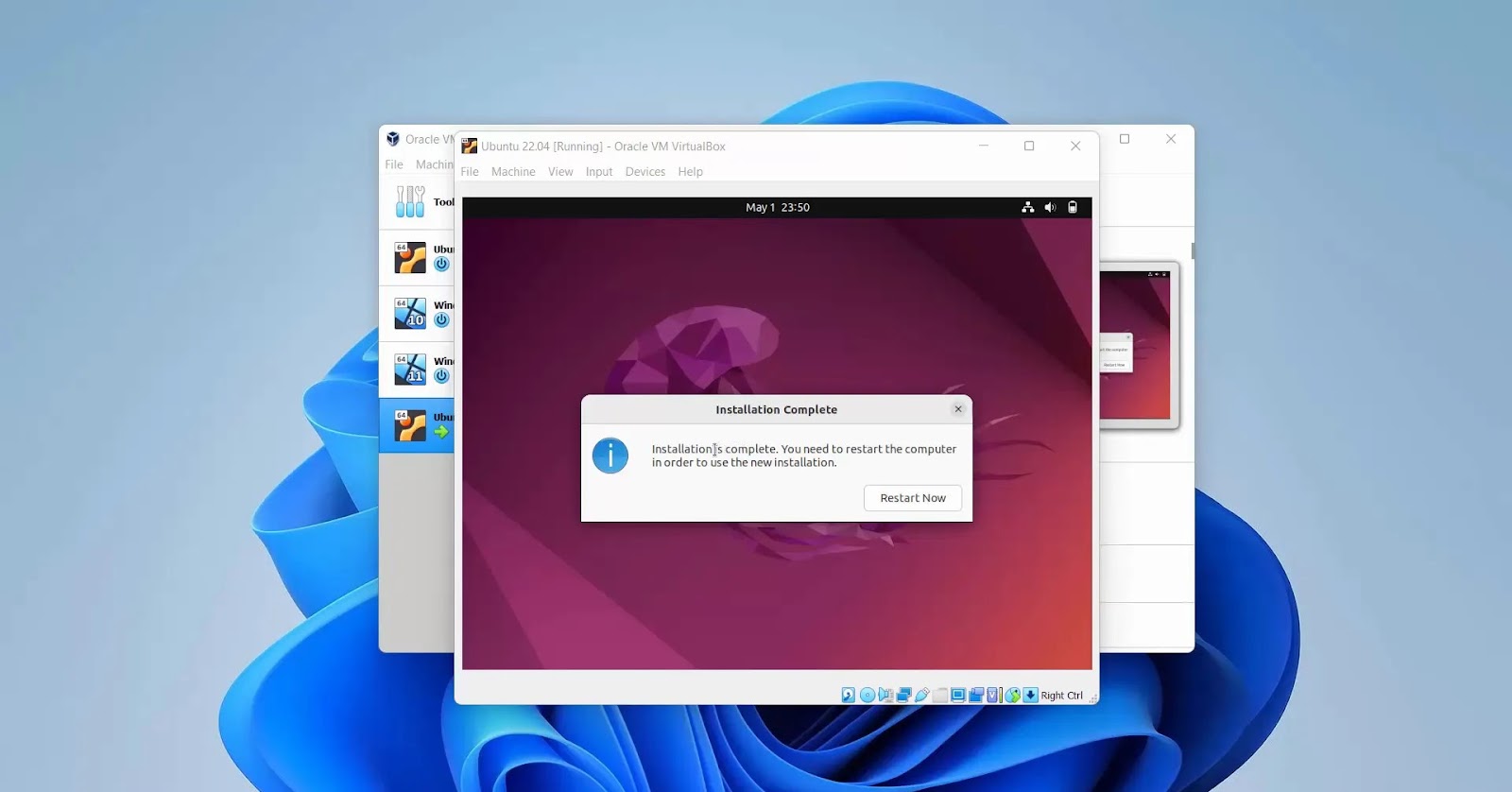
Task: Click the recording status icon
Action: click(976, 696)
